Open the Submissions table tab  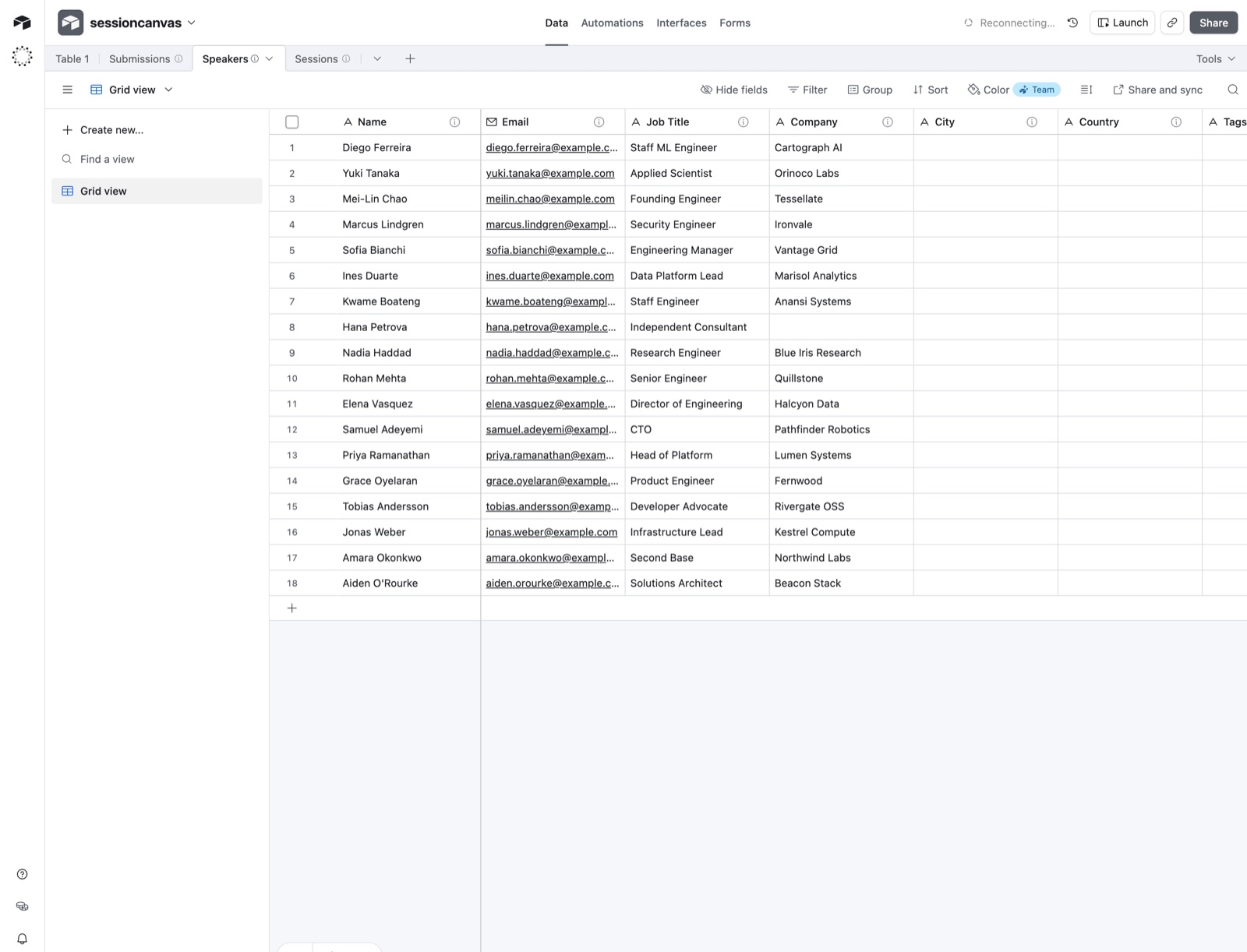(140, 58)
